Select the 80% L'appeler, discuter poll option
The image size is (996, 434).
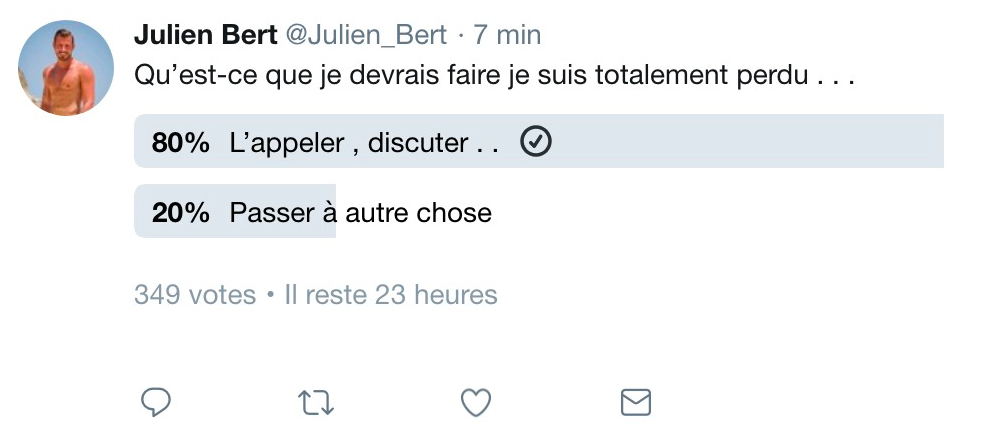tap(539, 141)
